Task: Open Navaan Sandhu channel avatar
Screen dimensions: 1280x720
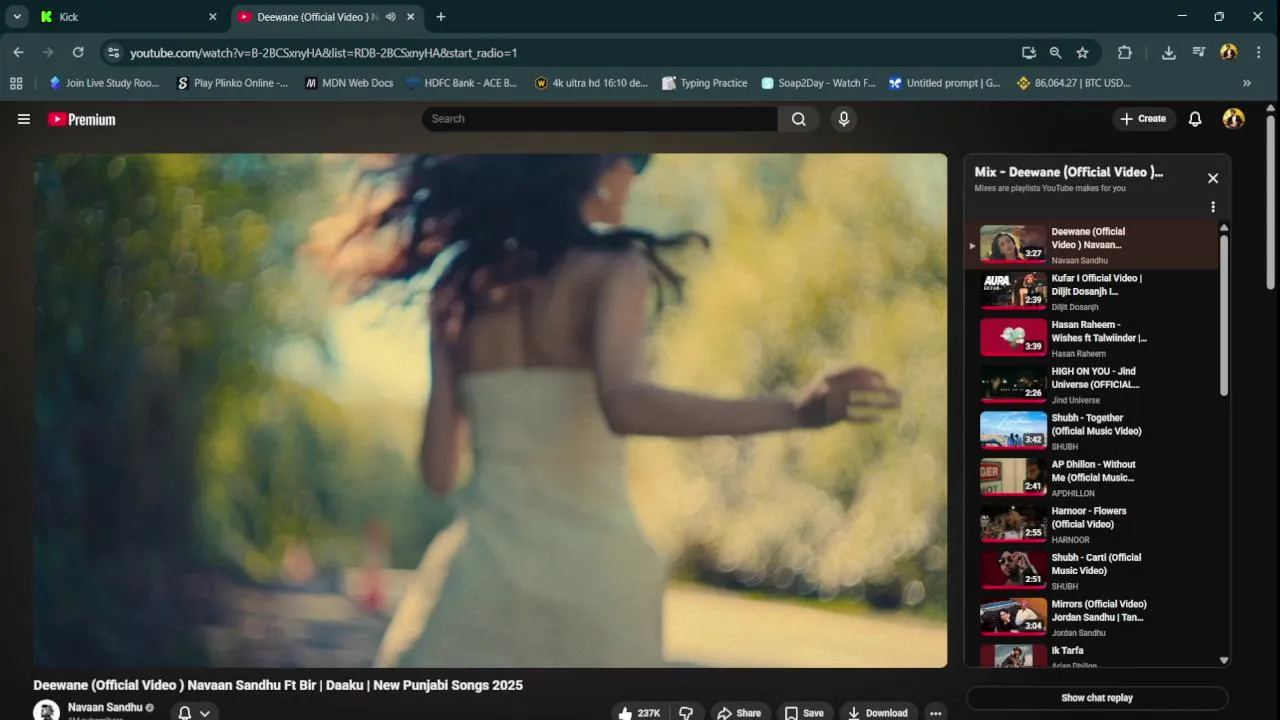Action: (x=46, y=711)
